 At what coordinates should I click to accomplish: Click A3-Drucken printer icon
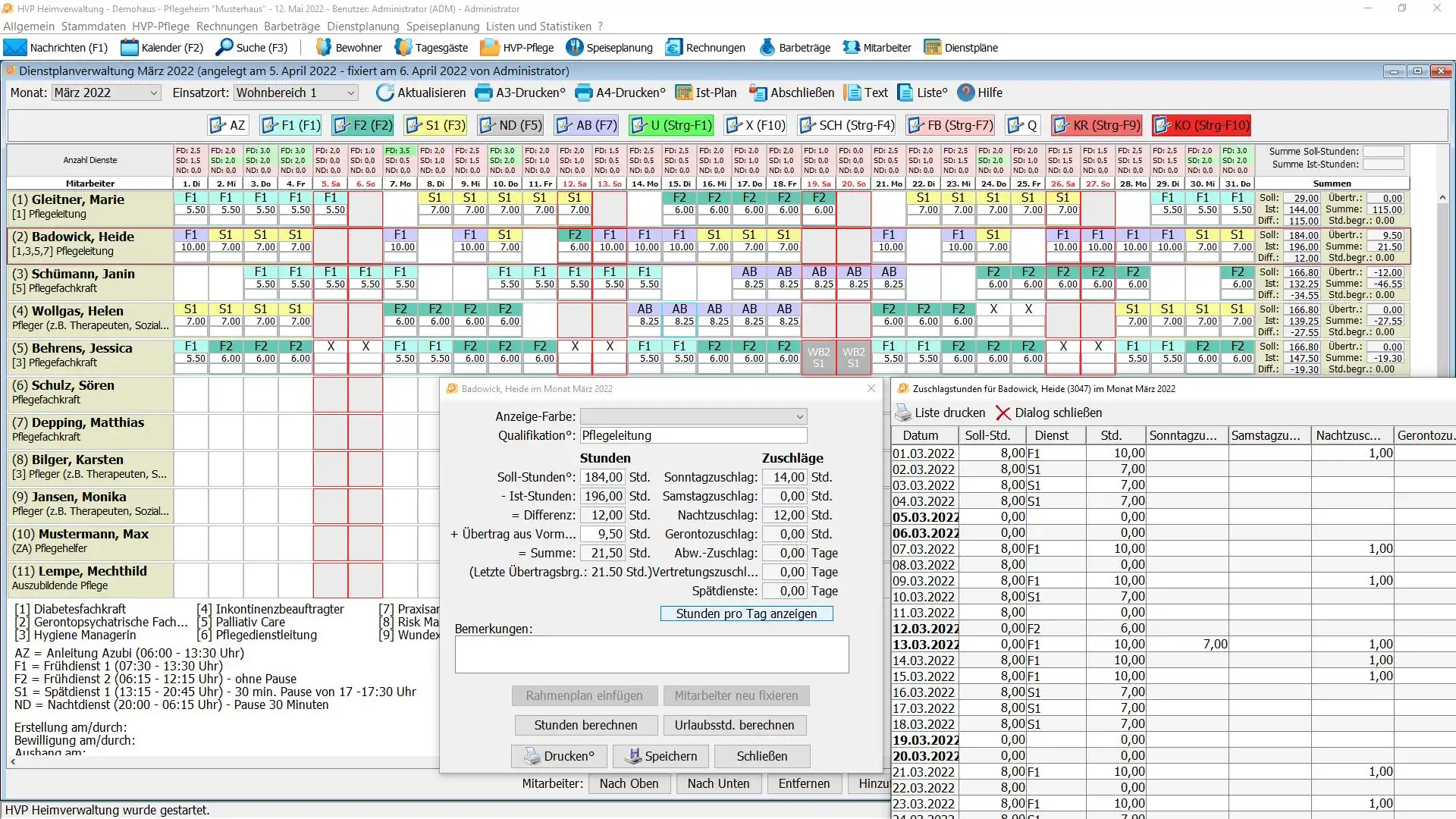[484, 93]
